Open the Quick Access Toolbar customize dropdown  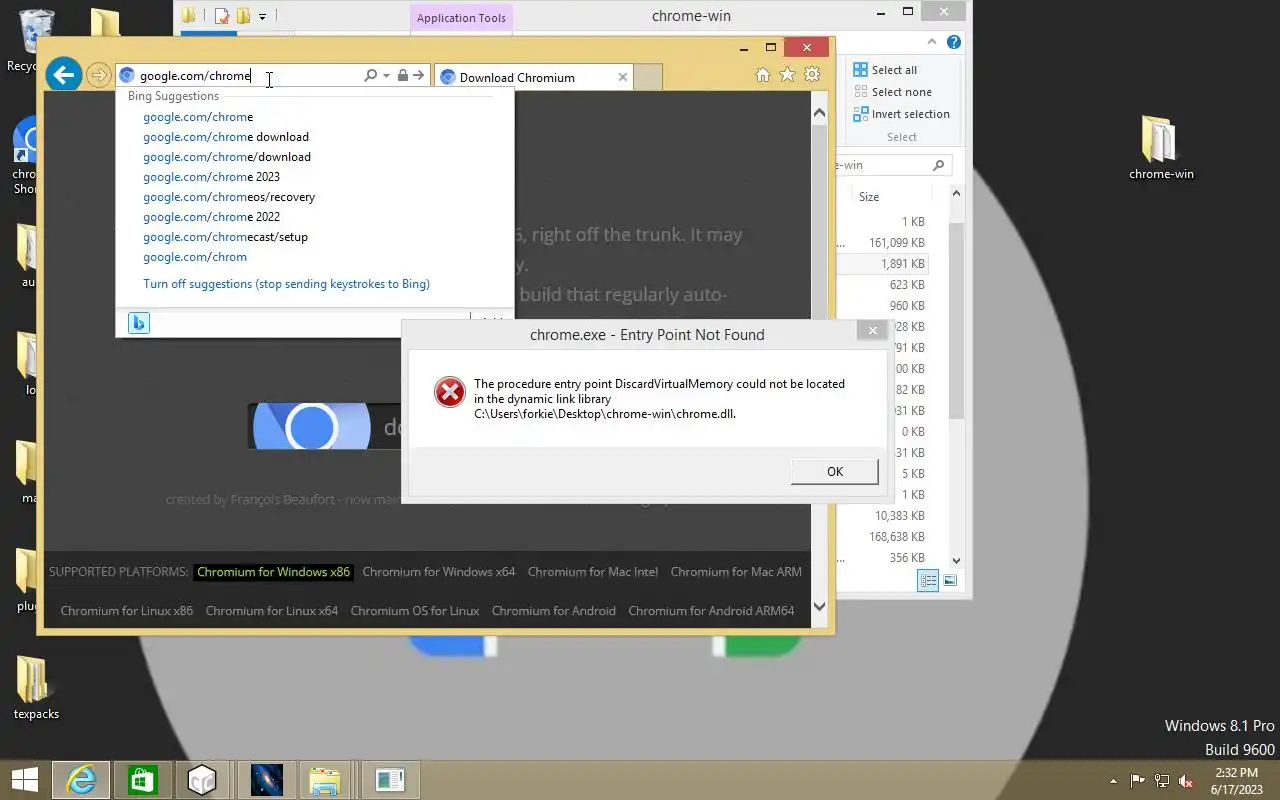click(x=262, y=16)
